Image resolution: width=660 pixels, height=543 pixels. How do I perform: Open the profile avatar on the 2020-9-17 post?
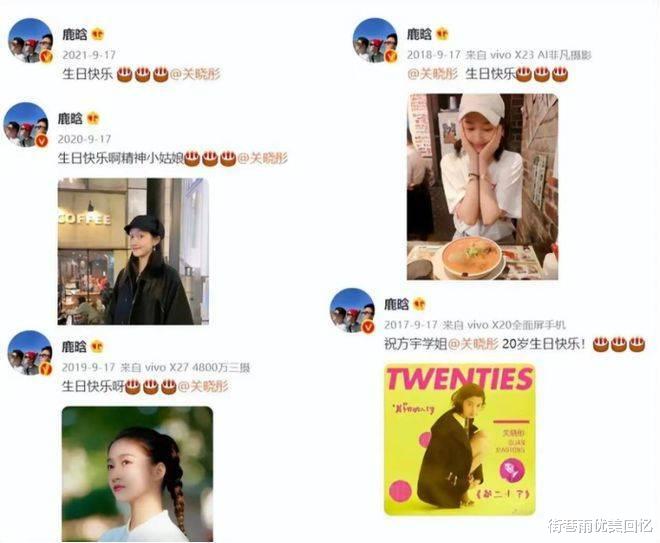(x=26, y=125)
